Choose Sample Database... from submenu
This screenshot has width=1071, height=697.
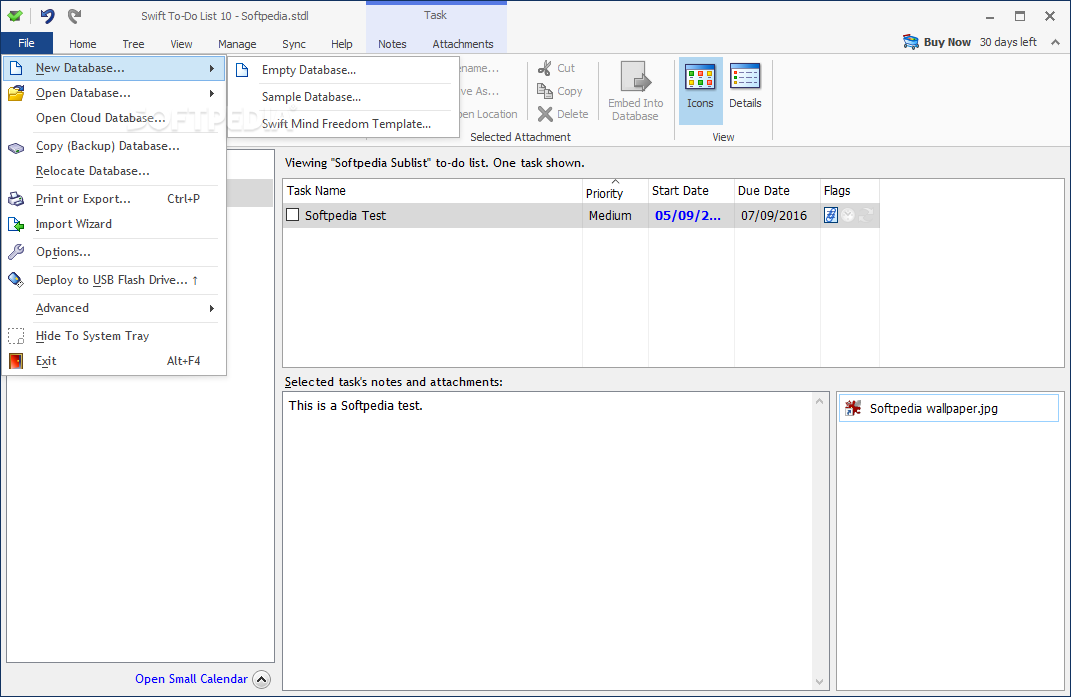tap(344, 97)
